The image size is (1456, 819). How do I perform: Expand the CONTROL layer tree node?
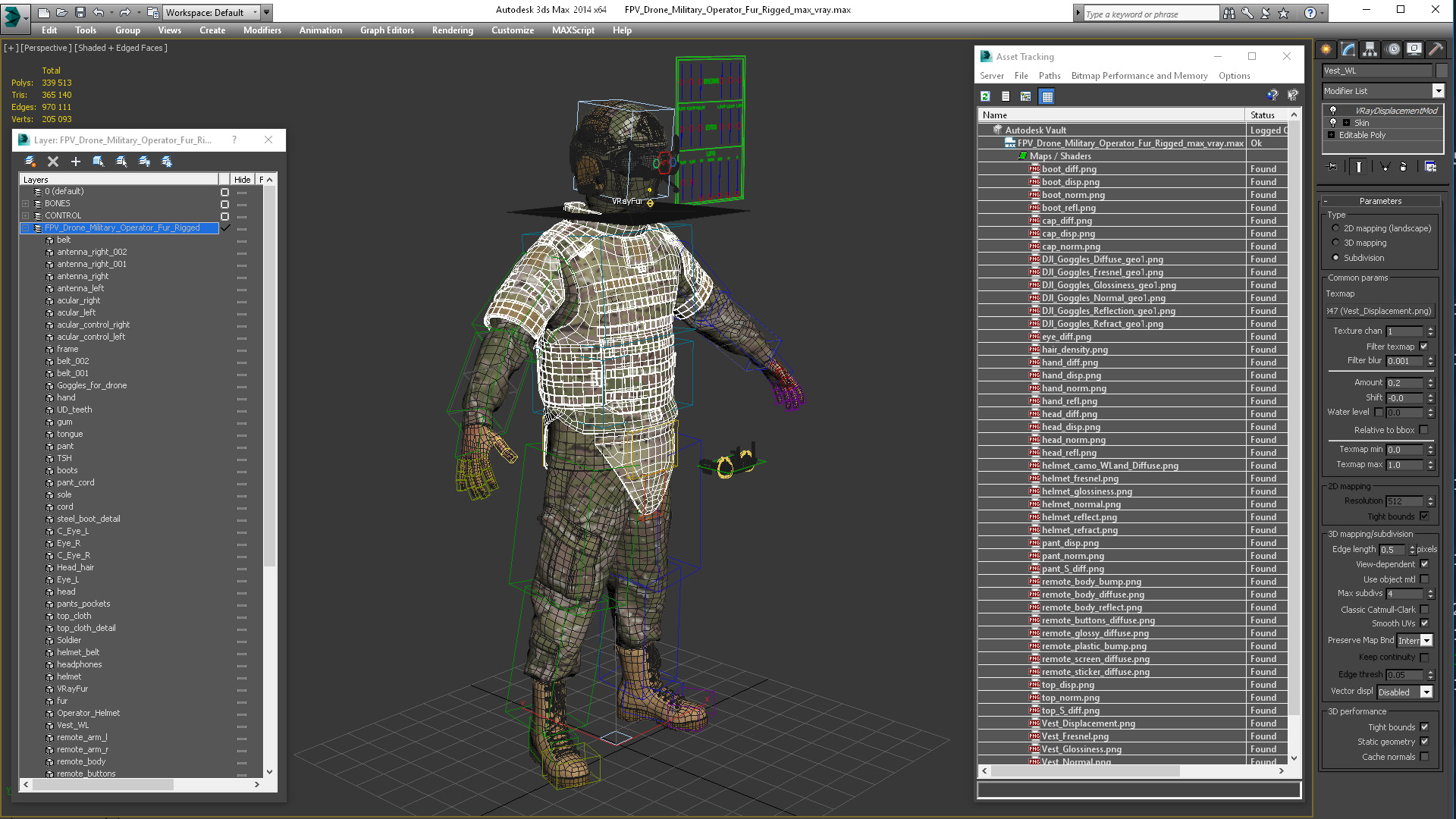coord(25,215)
